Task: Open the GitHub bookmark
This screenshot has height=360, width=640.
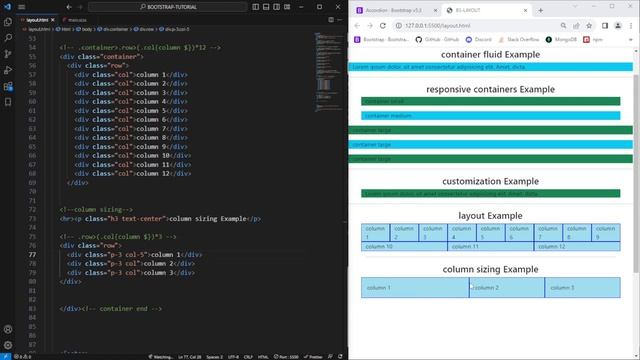Action: coord(437,40)
